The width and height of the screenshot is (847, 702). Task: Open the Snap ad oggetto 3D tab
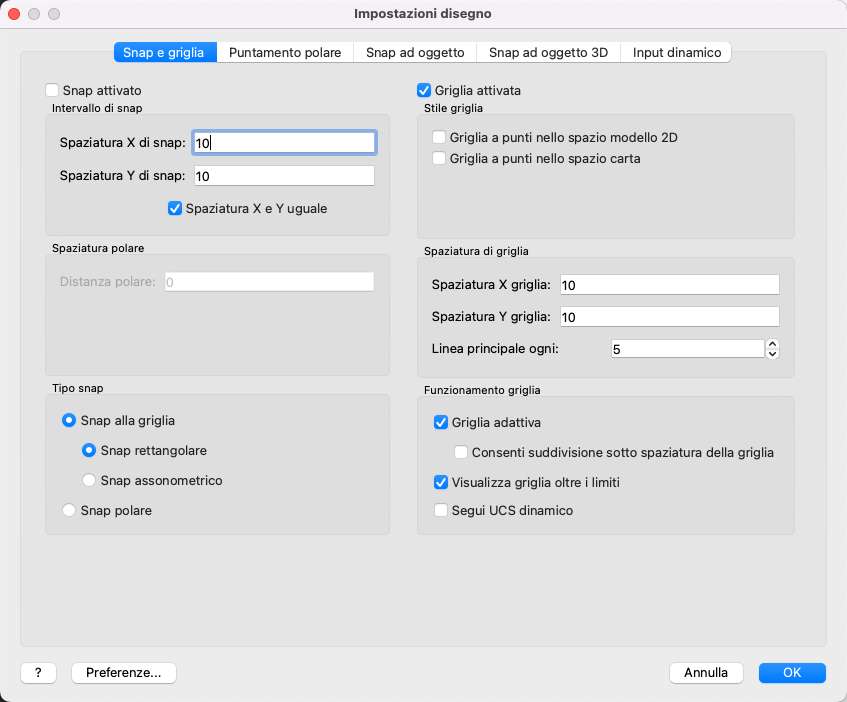[x=548, y=52]
